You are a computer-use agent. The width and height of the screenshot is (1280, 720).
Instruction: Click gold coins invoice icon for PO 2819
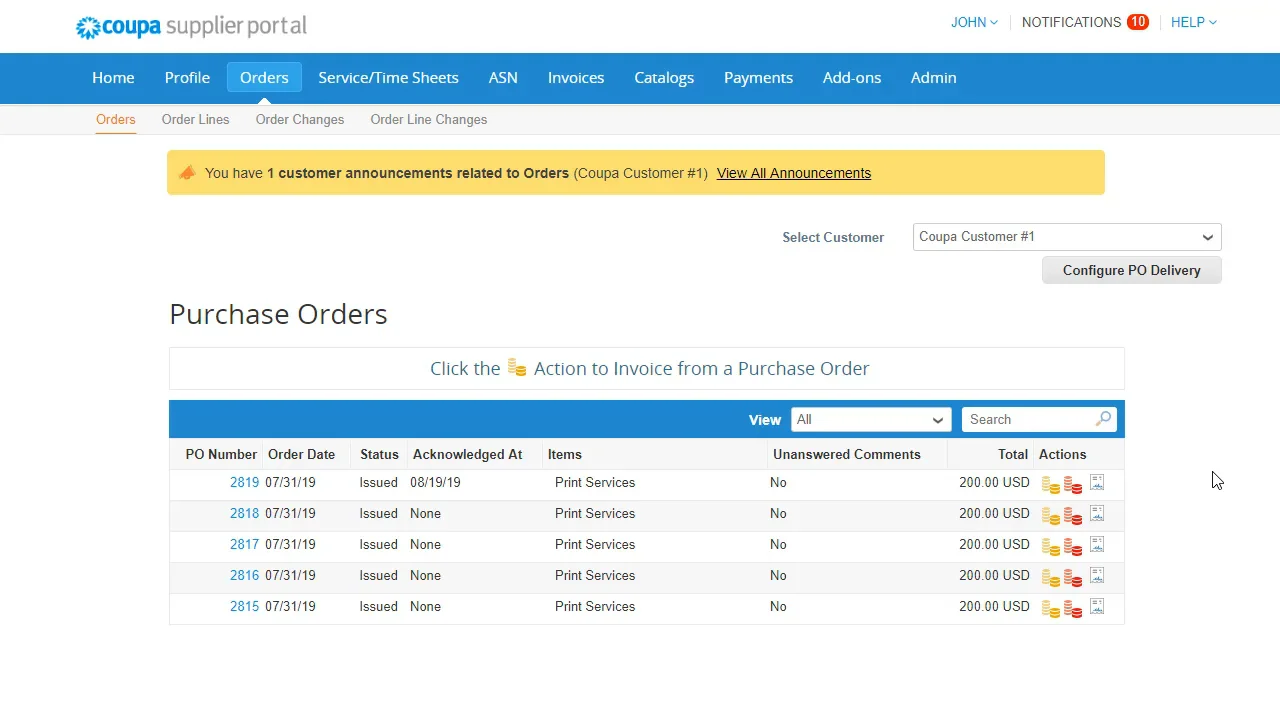[1050, 485]
